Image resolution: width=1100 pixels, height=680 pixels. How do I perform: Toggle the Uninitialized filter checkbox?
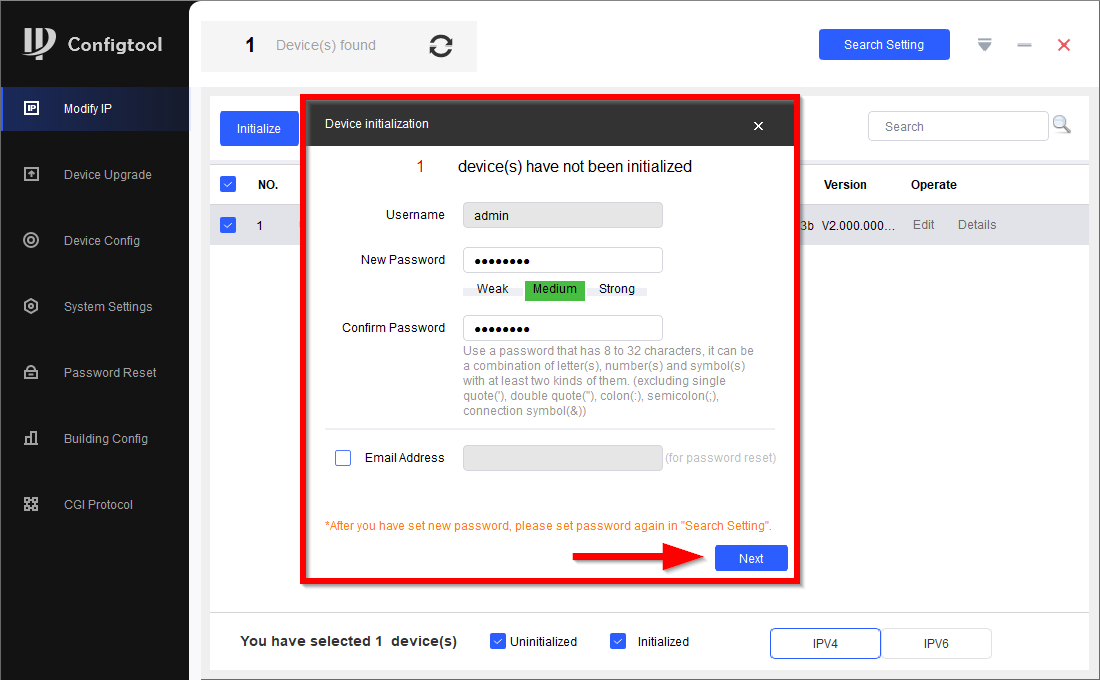tap(498, 641)
